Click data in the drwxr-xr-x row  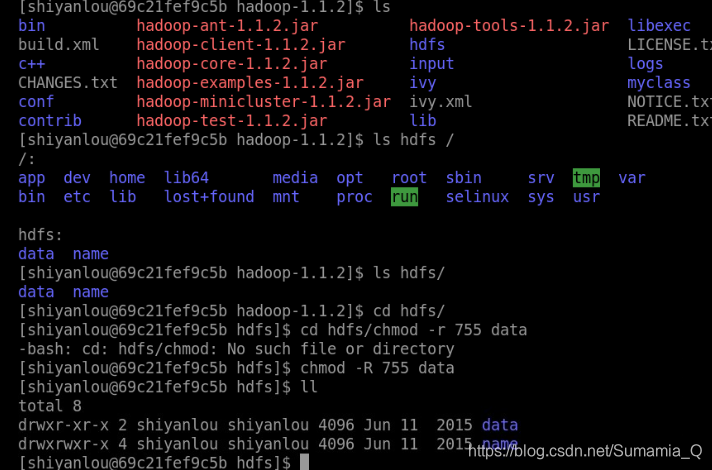pyautogui.click(x=499, y=425)
